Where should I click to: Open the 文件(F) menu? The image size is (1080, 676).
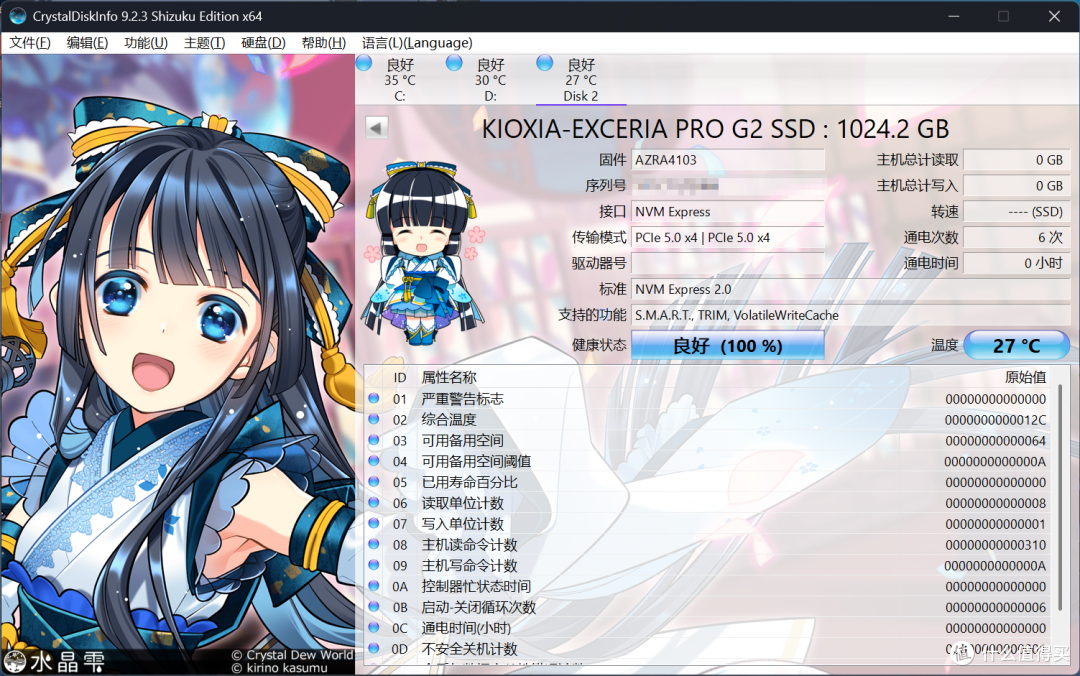30,43
